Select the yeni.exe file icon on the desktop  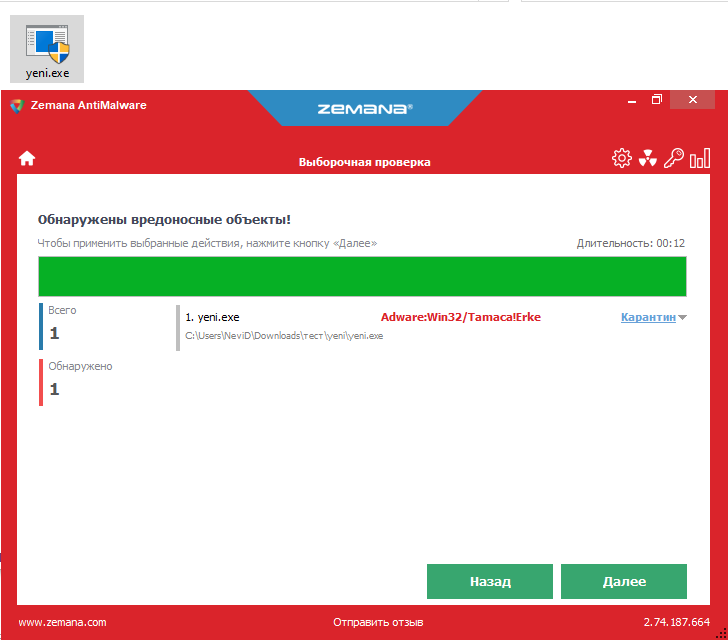(x=47, y=49)
